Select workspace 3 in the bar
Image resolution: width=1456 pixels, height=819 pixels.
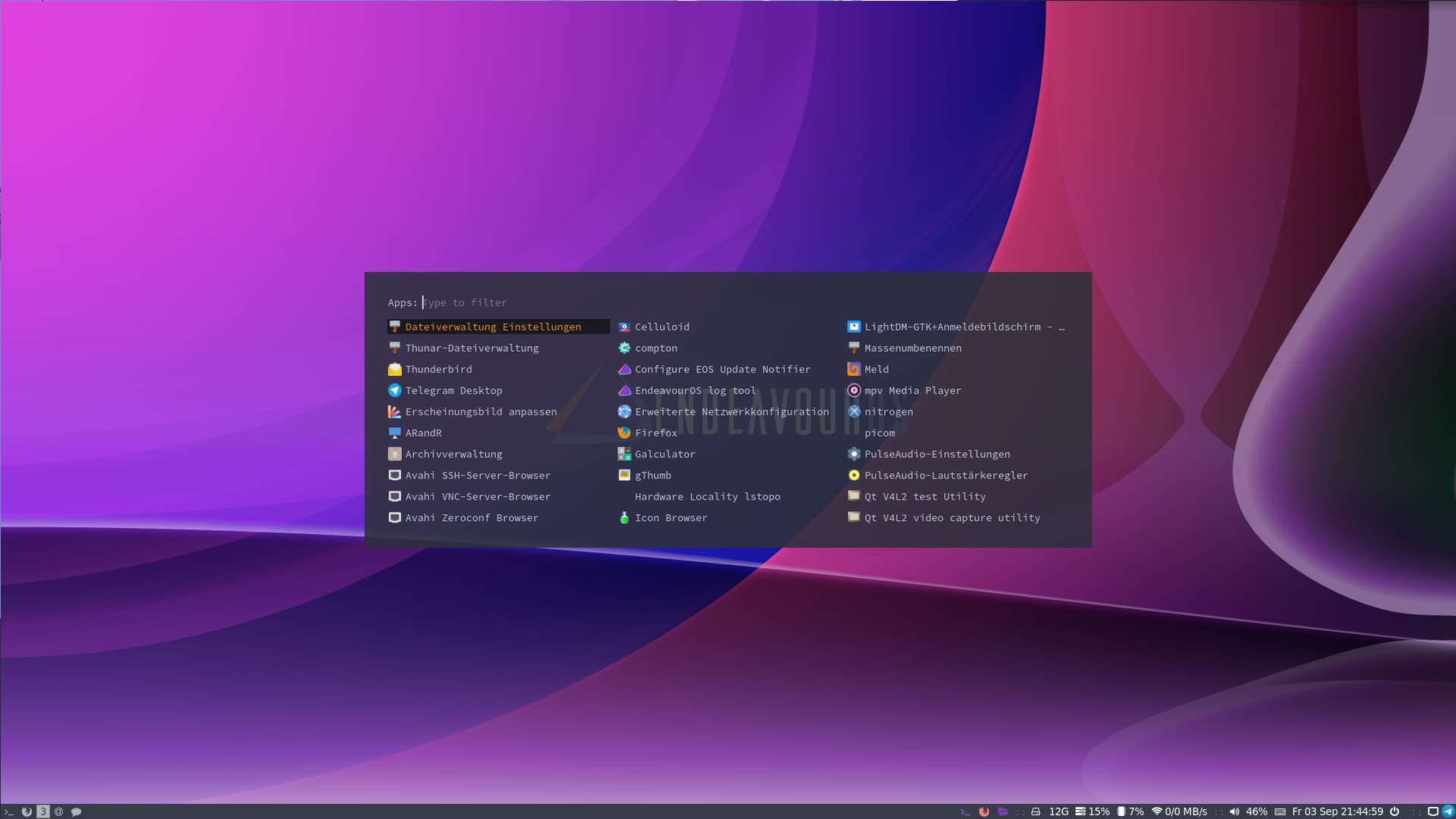[43, 811]
